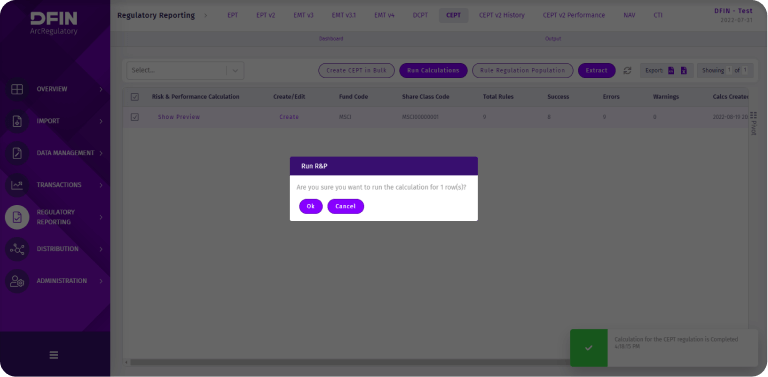
Task: Click the Overview grid icon in sidebar
Action: point(17,89)
